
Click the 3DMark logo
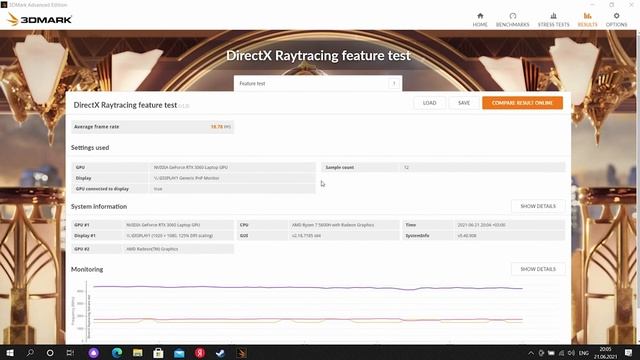tap(40, 19)
